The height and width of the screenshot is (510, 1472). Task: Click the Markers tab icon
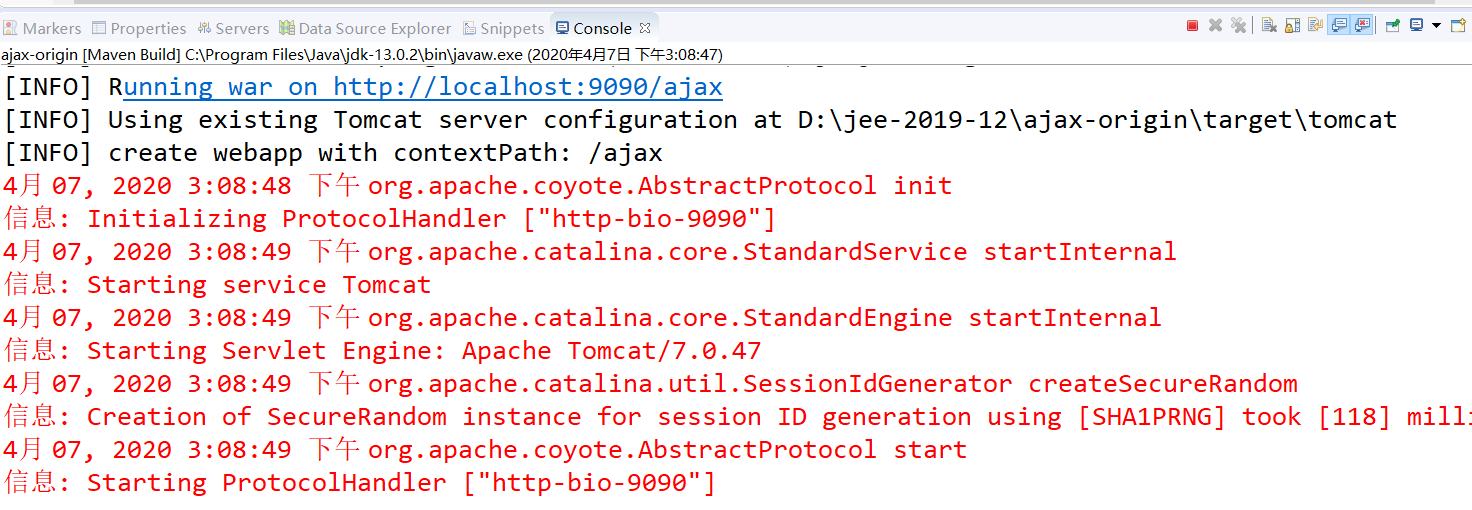pyautogui.click(x=11, y=28)
